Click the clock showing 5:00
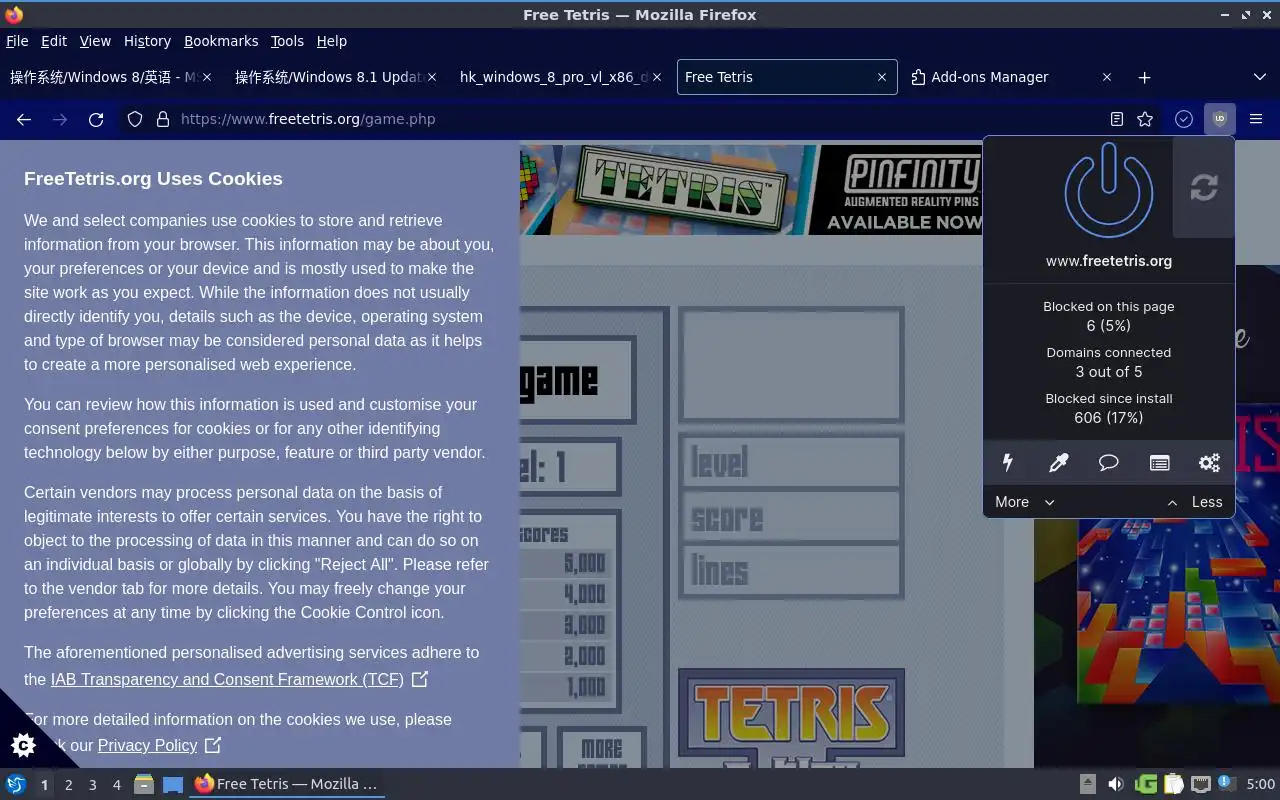 tap(1260, 784)
